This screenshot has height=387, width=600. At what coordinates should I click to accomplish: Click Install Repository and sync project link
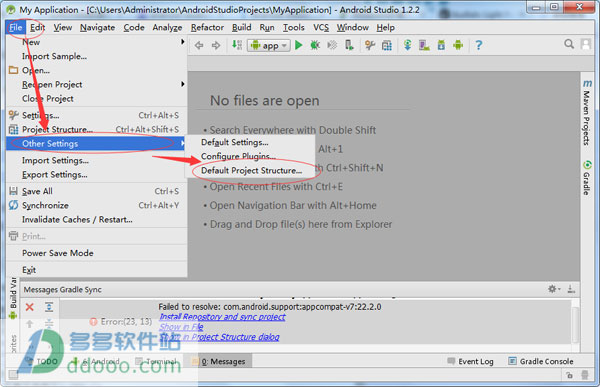pyautogui.click(x=222, y=317)
